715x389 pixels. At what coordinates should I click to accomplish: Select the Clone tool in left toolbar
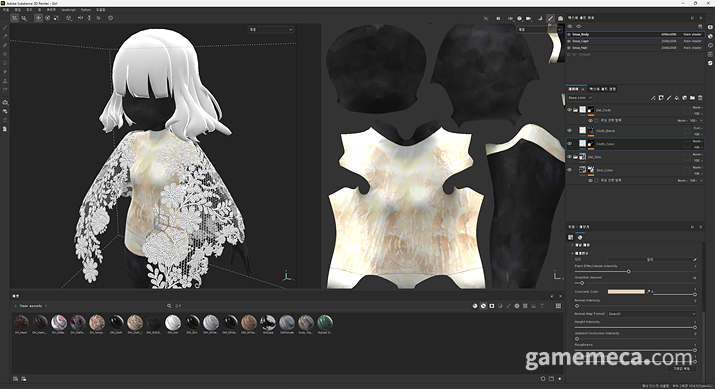[x=5, y=81]
